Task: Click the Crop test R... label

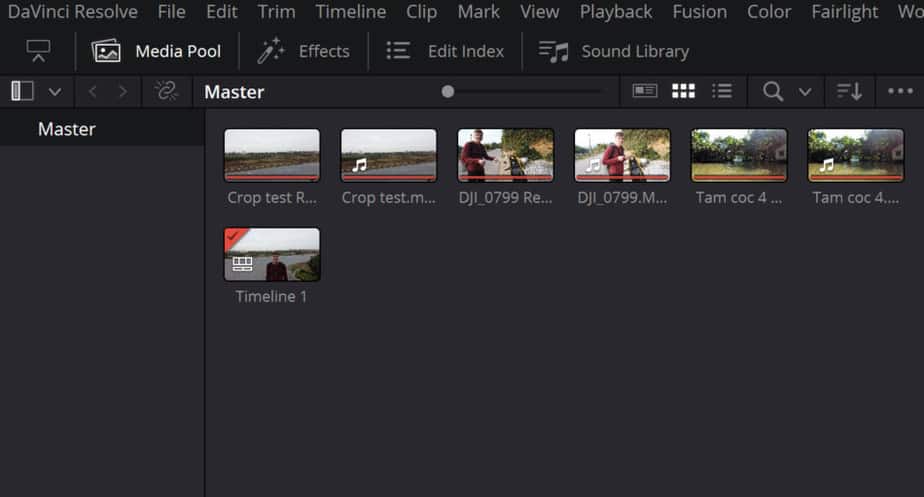Action: point(272,198)
